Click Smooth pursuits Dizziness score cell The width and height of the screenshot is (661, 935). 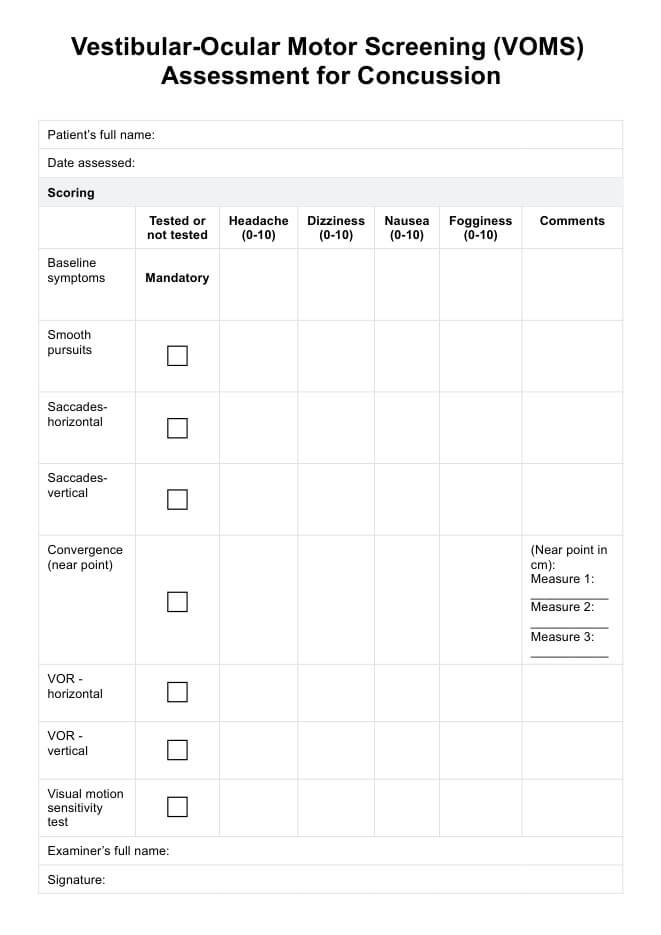coord(336,356)
